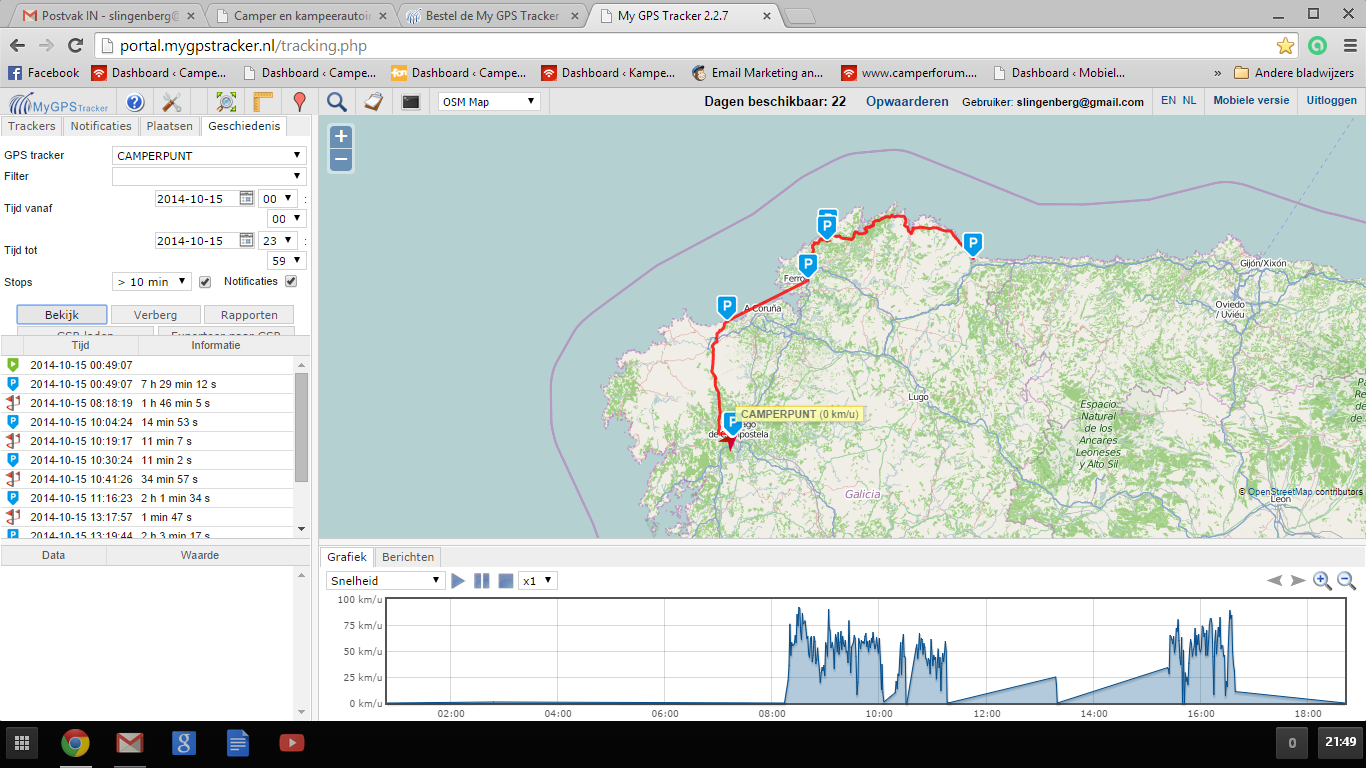Click the Opwaarderen link

pos(907,102)
